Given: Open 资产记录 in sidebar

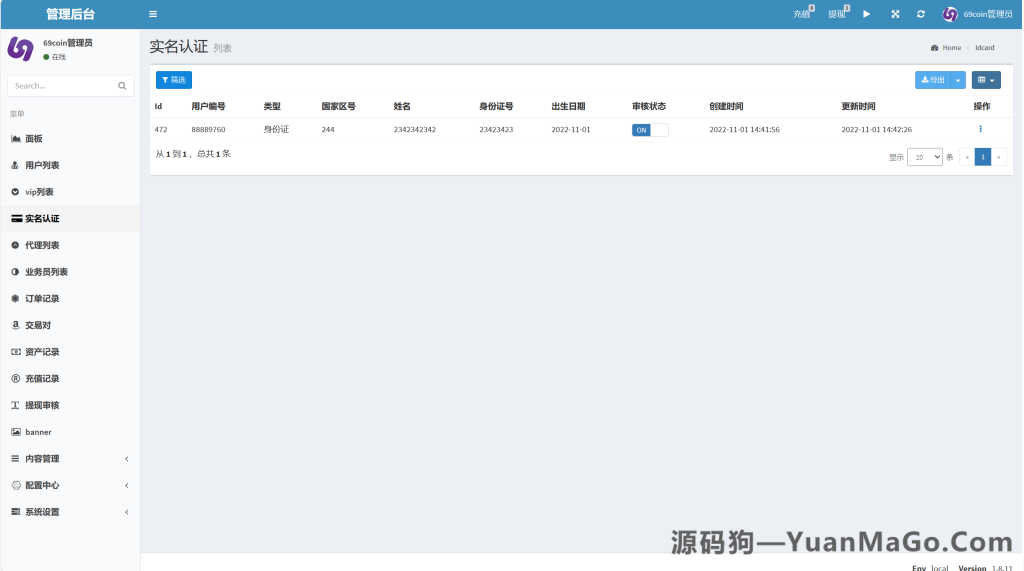Looking at the screenshot, I should (70, 352).
